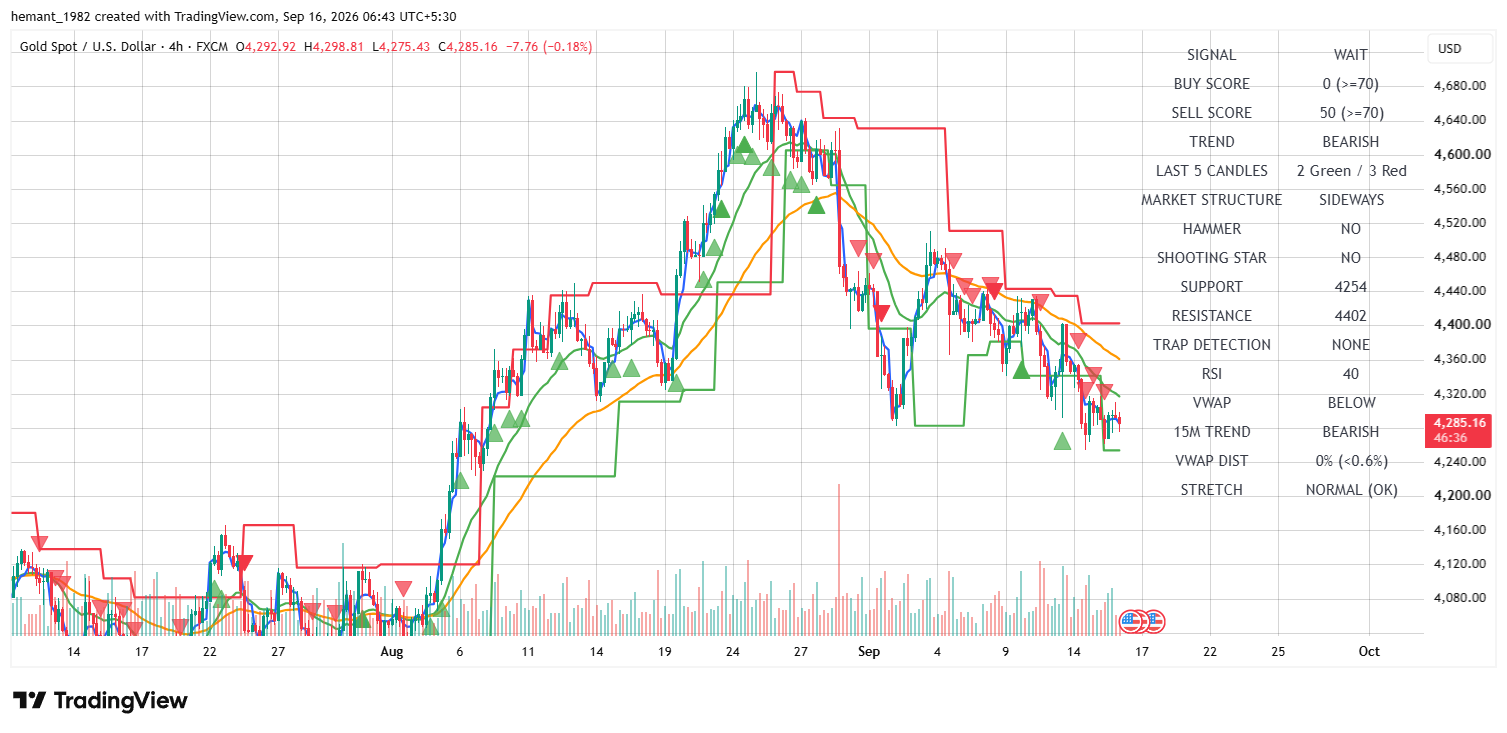Image resolution: width=1507 pixels, height=733 pixels.
Task: Click the RSI label
Action: (1212, 374)
